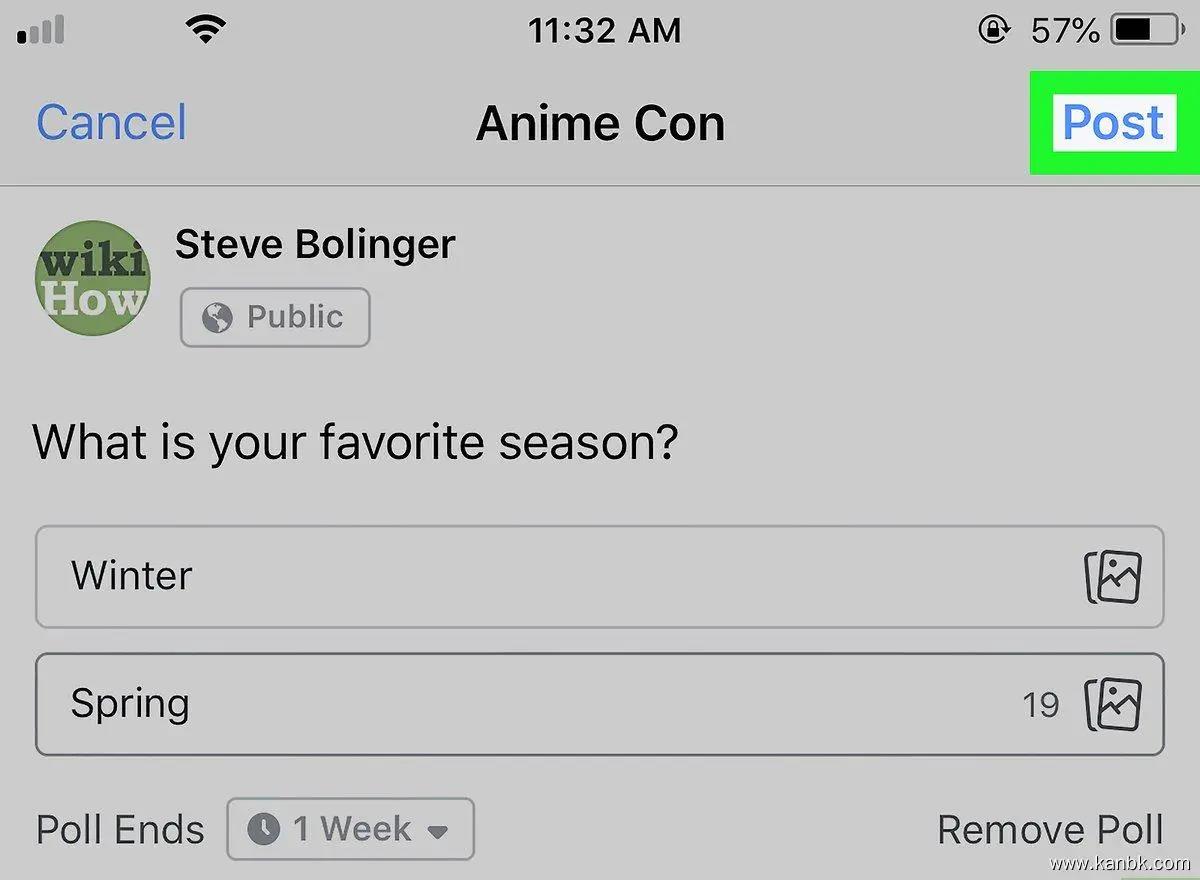Viewport: 1200px width, 880px height.
Task: Tap the add photo icon for Spring
Action: pyautogui.click(x=1113, y=705)
